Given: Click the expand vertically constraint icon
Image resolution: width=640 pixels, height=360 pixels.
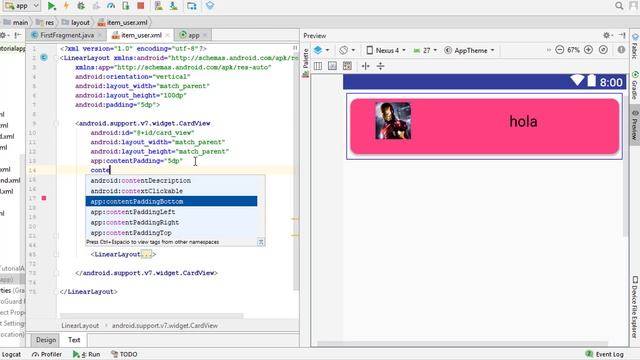Looking at the screenshot, I should 380,66.
